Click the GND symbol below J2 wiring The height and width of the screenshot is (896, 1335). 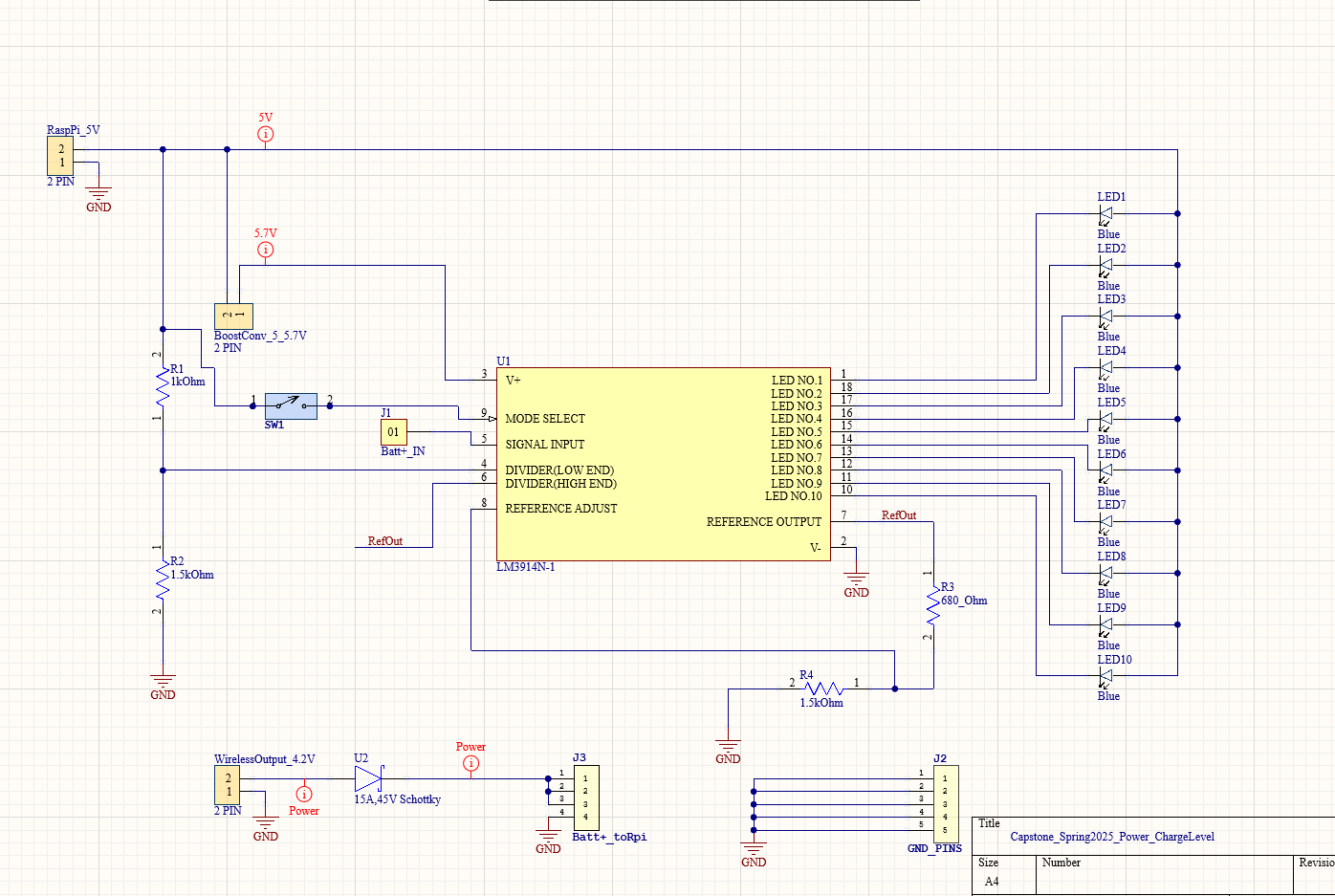[754, 854]
